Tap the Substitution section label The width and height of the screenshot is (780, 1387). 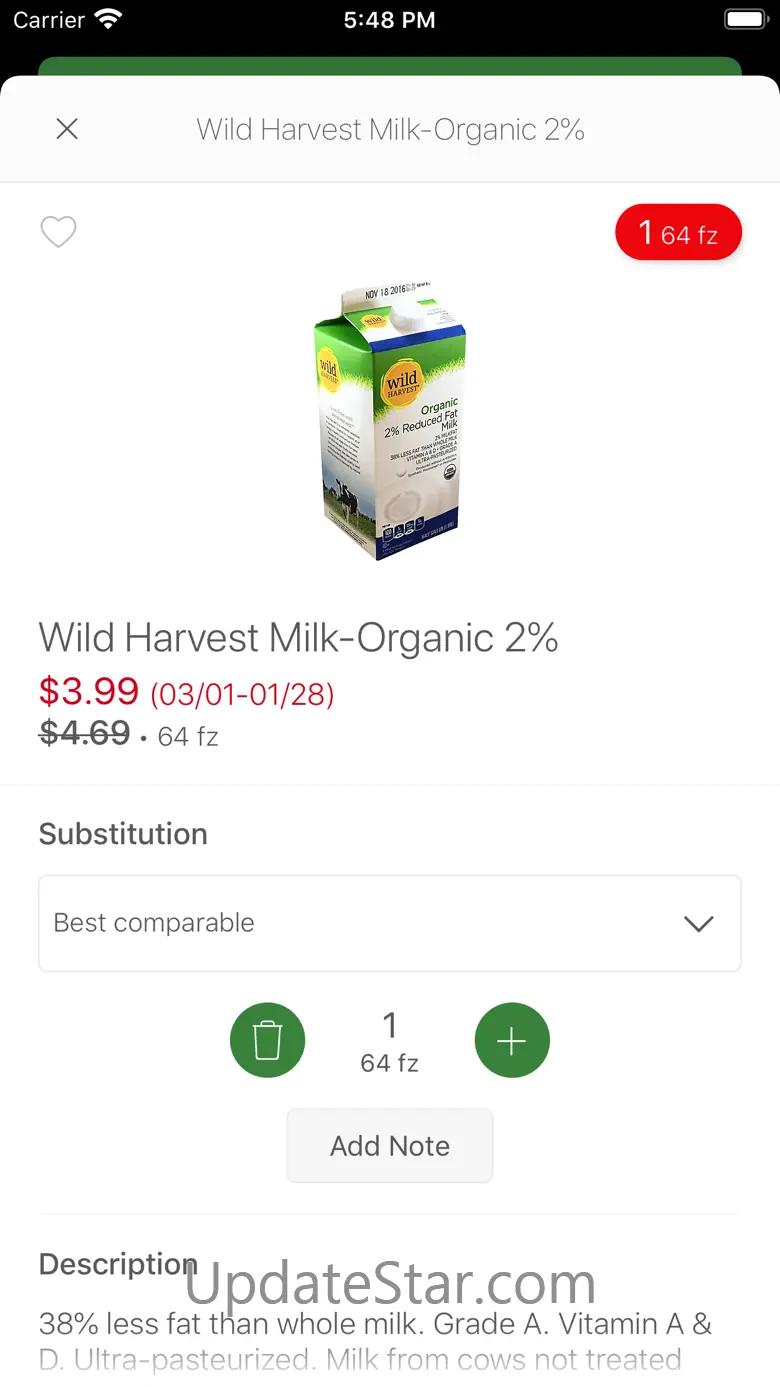click(x=123, y=834)
